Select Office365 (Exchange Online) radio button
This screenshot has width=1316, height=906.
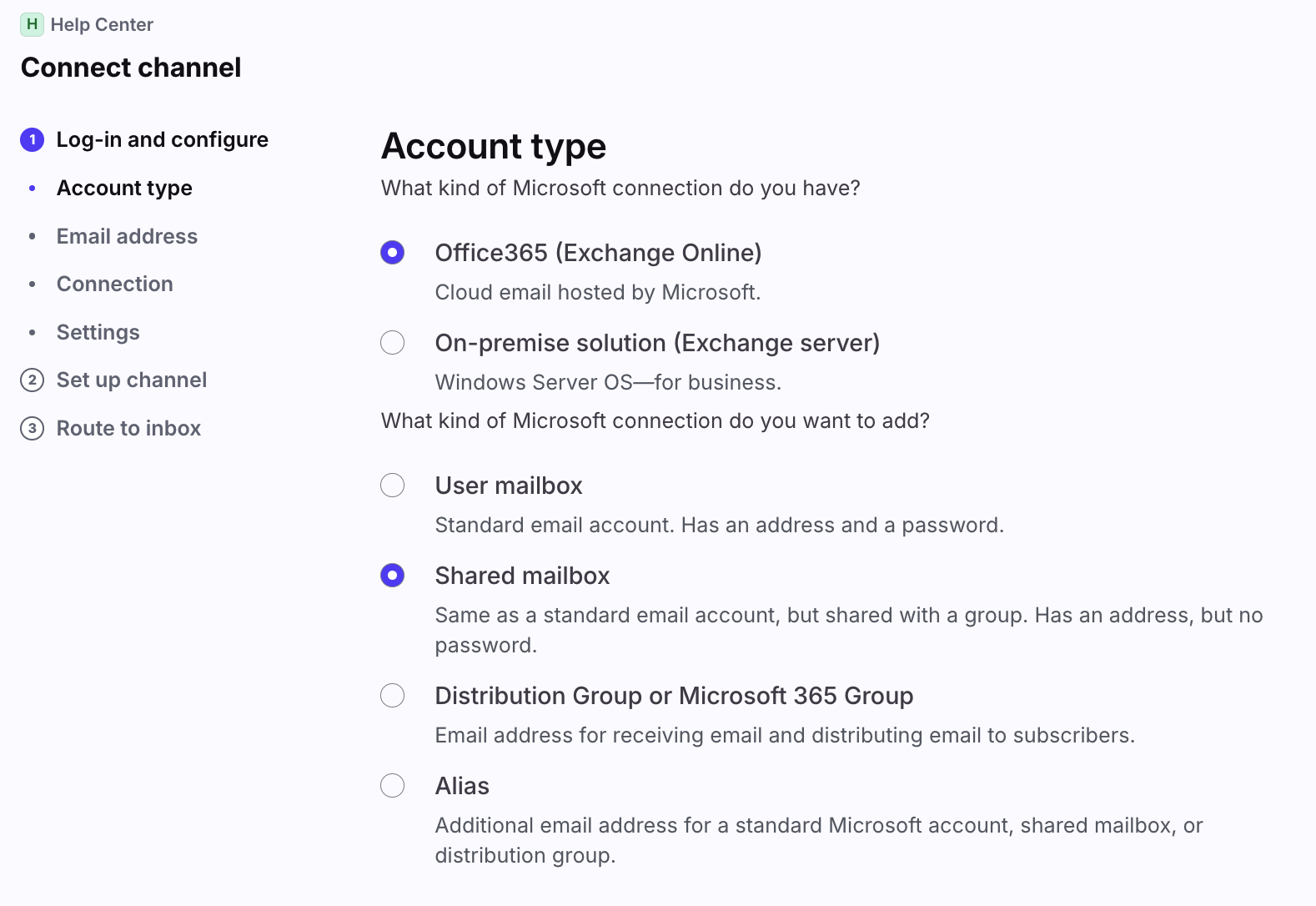tap(392, 252)
